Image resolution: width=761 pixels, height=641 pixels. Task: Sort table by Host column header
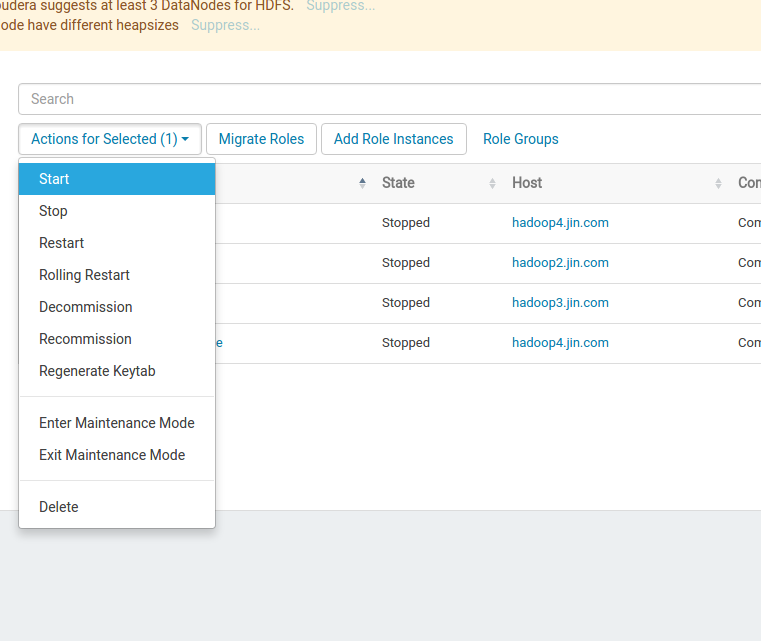click(x=527, y=183)
